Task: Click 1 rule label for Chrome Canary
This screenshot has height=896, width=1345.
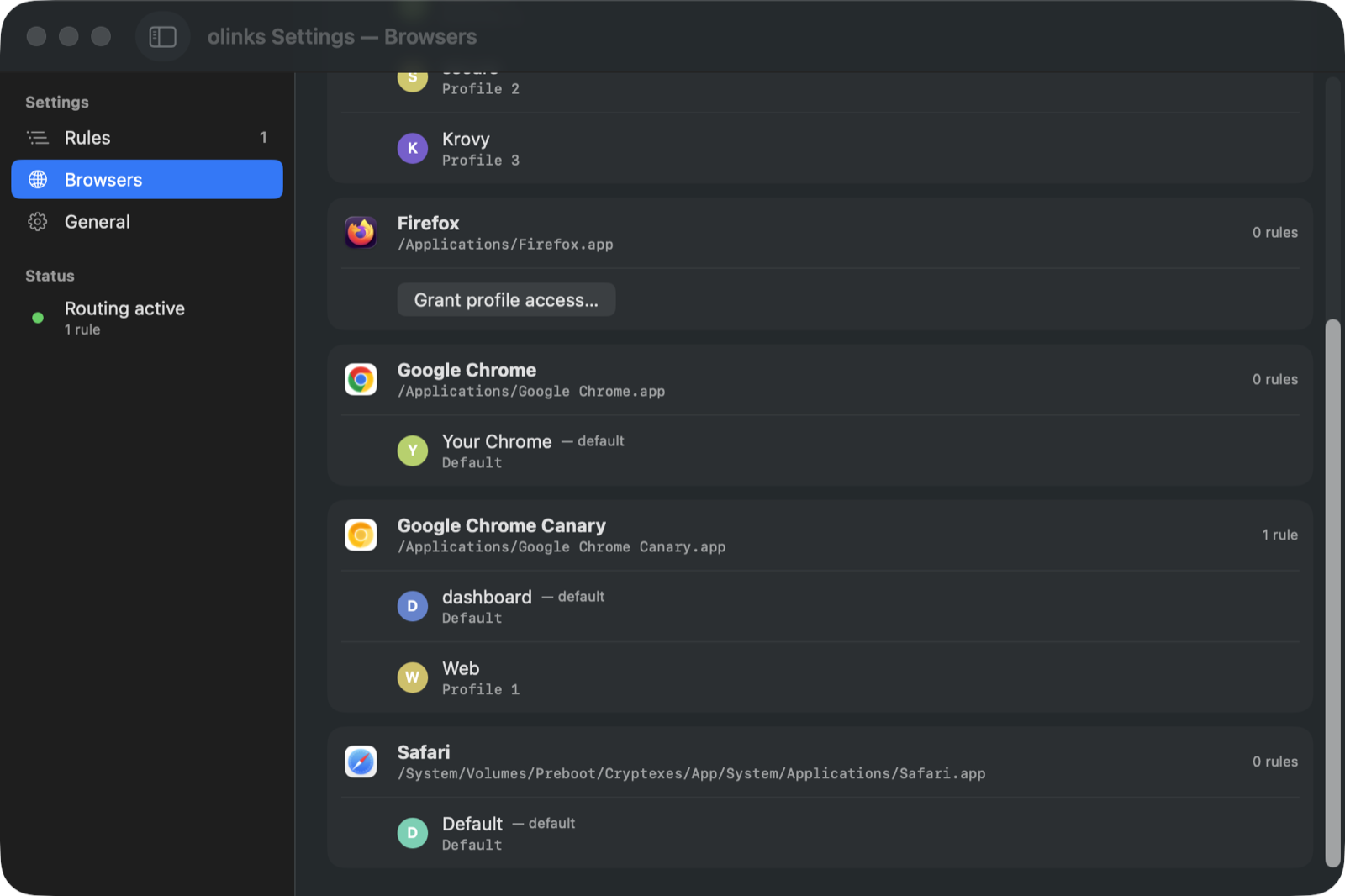Action: (x=1279, y=535)
